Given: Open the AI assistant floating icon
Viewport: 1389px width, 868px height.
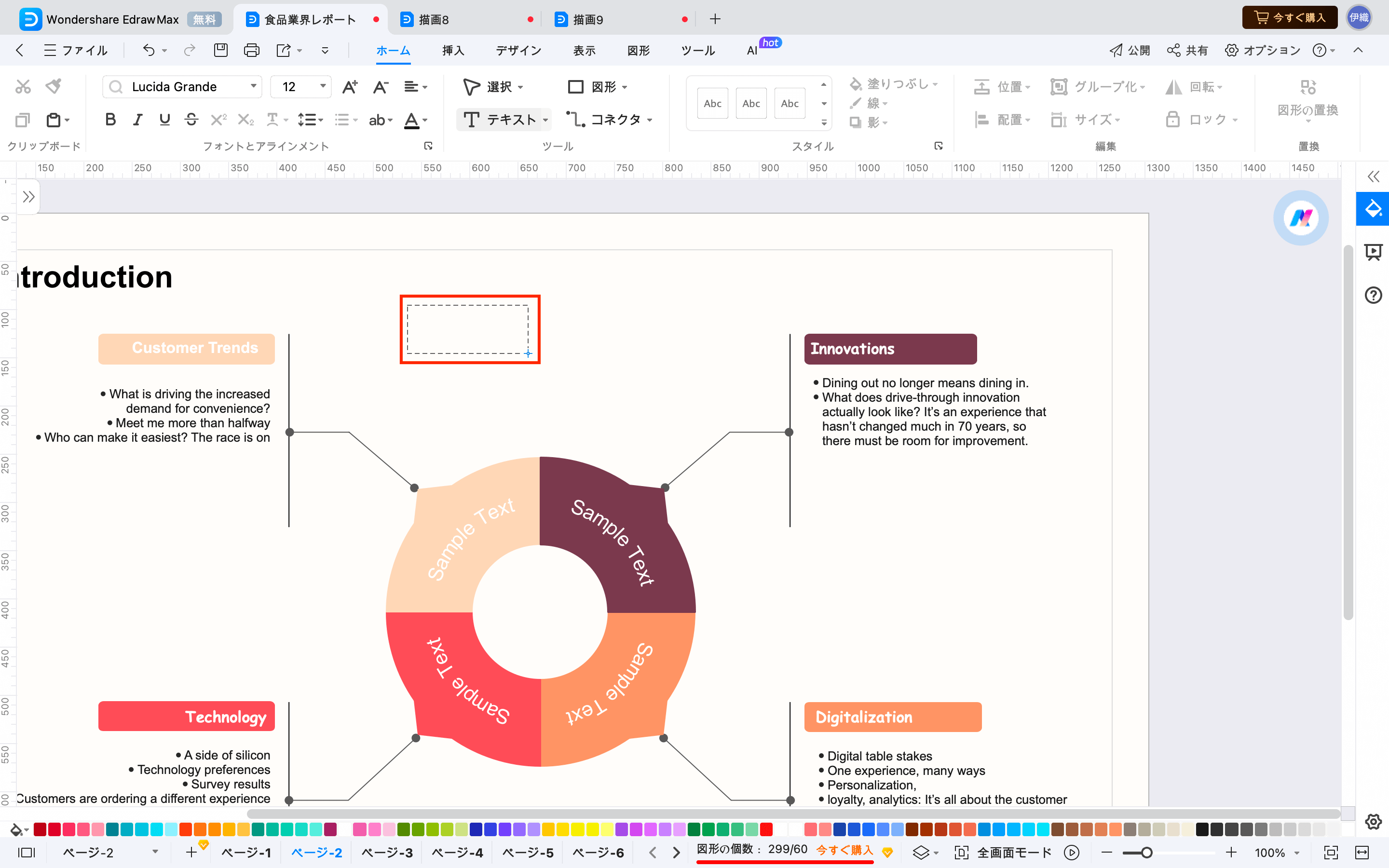Looking at the screenshot, I should pos(1301,217).
